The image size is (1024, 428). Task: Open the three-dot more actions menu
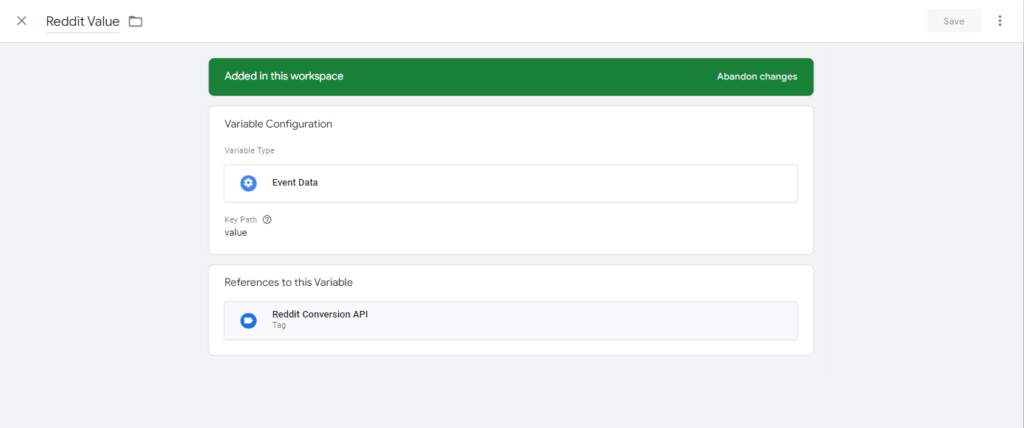tap(999, 21)
